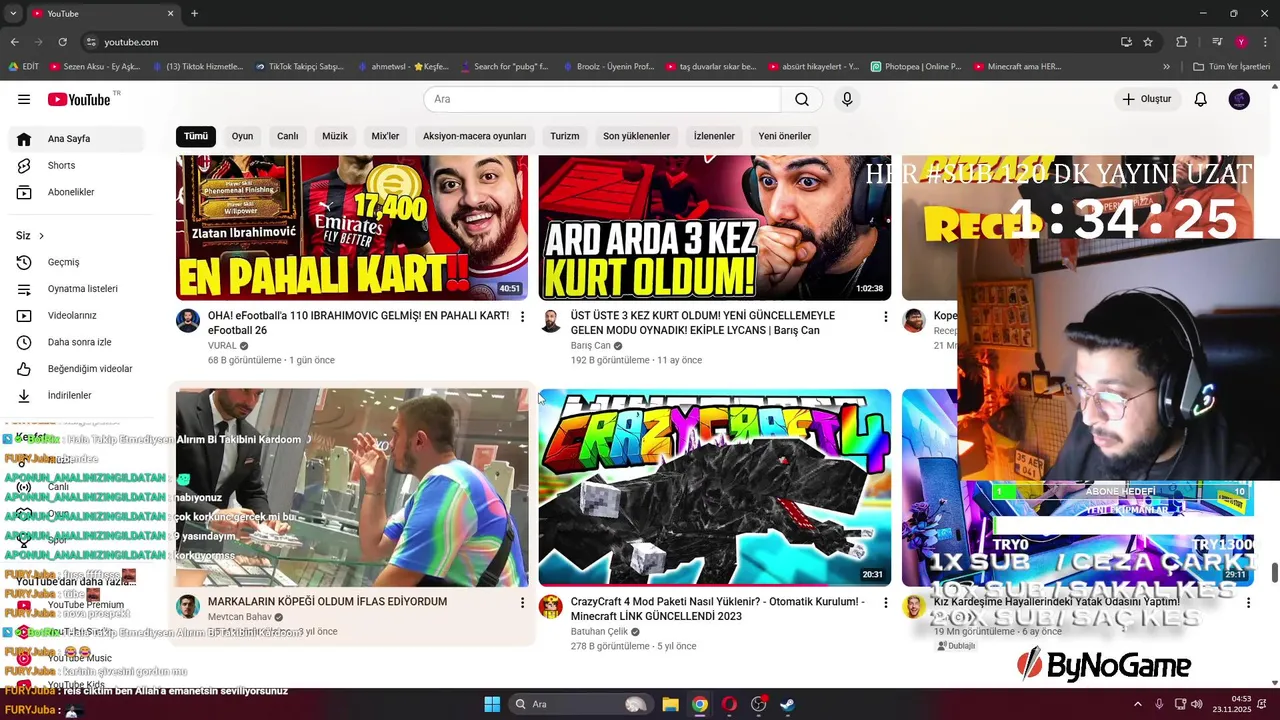
Task: Open the Batuhan Çelik channel link
Action: (599, 632)
